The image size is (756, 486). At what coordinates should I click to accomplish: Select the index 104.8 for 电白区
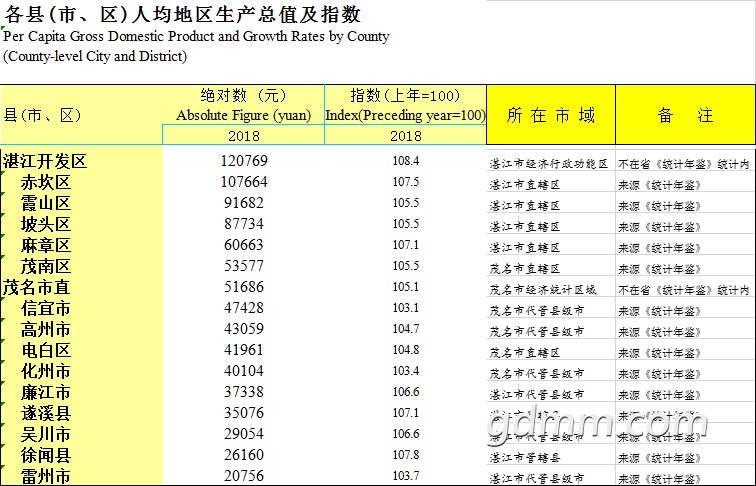pyautogui.click(x=406, y=350)
